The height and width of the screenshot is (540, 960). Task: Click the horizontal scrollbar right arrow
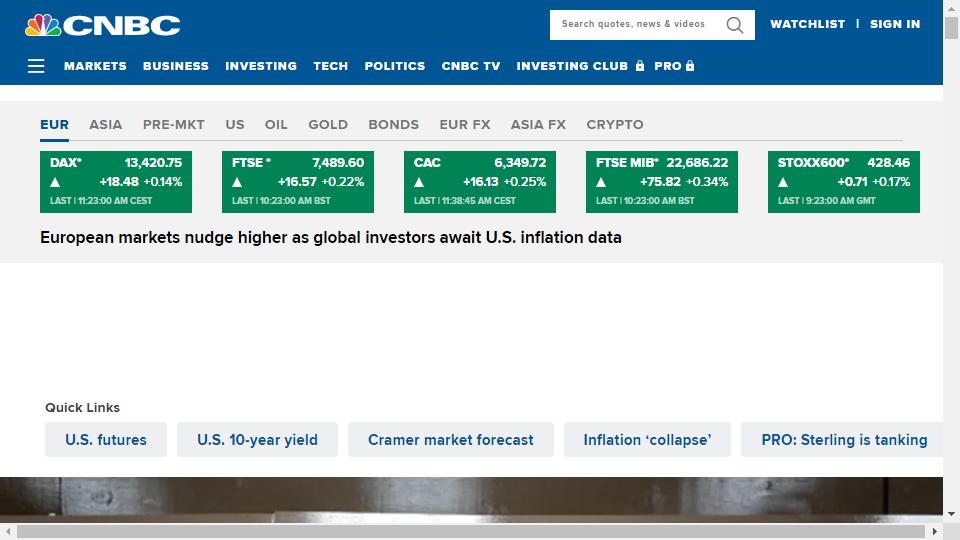935,531
